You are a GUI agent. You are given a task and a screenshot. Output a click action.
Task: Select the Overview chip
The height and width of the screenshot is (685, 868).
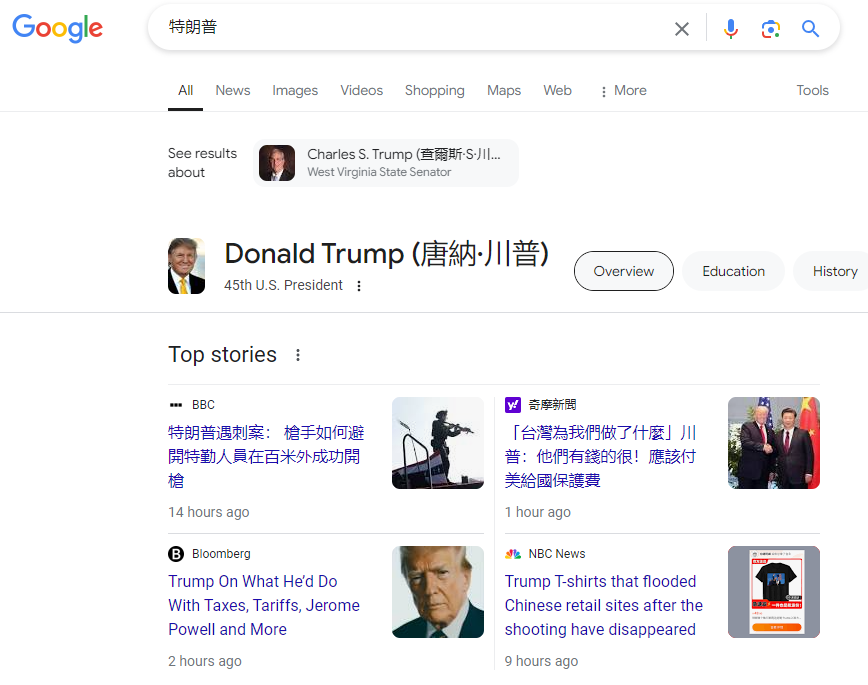(x=623, y=271)
